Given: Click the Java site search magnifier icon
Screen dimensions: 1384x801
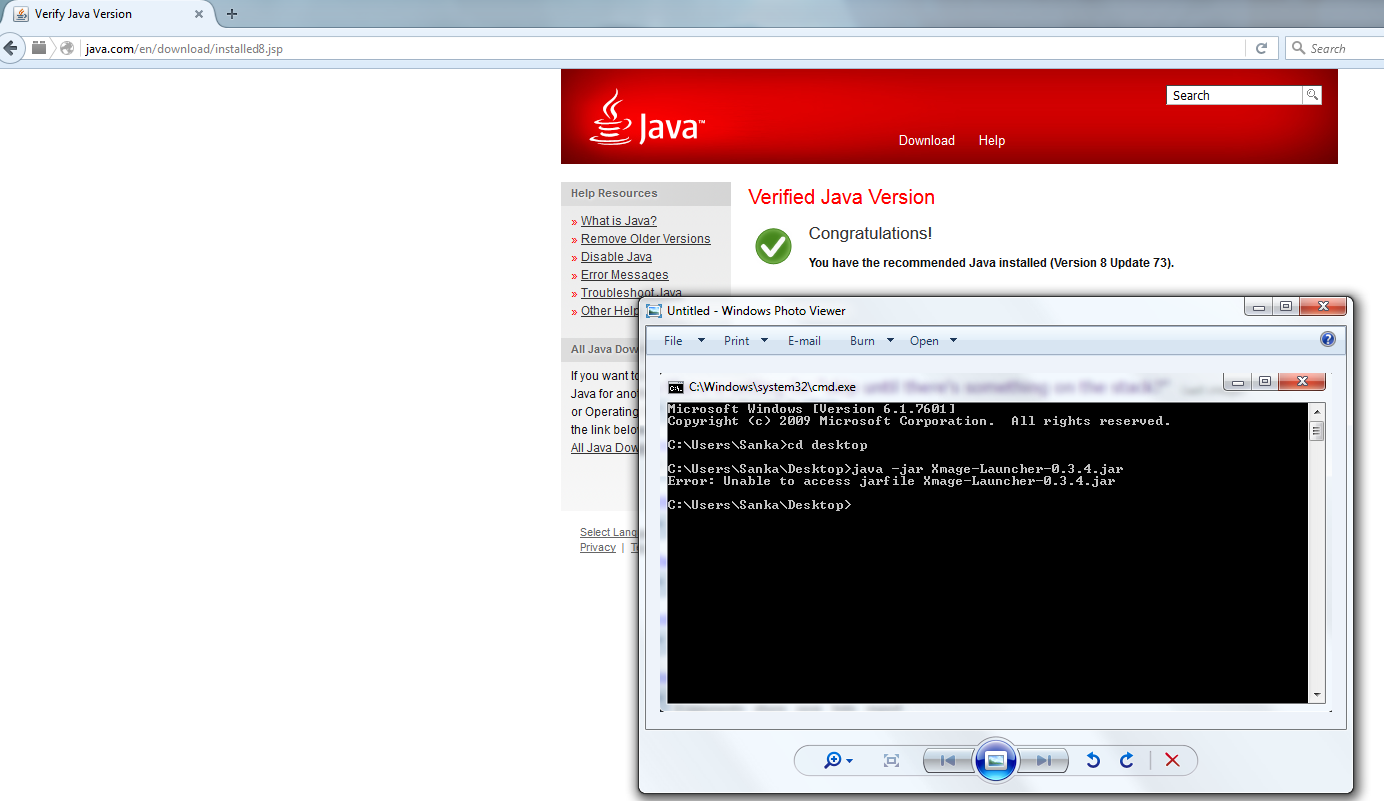Looking at the screenshot, I should click(1311, 95).
